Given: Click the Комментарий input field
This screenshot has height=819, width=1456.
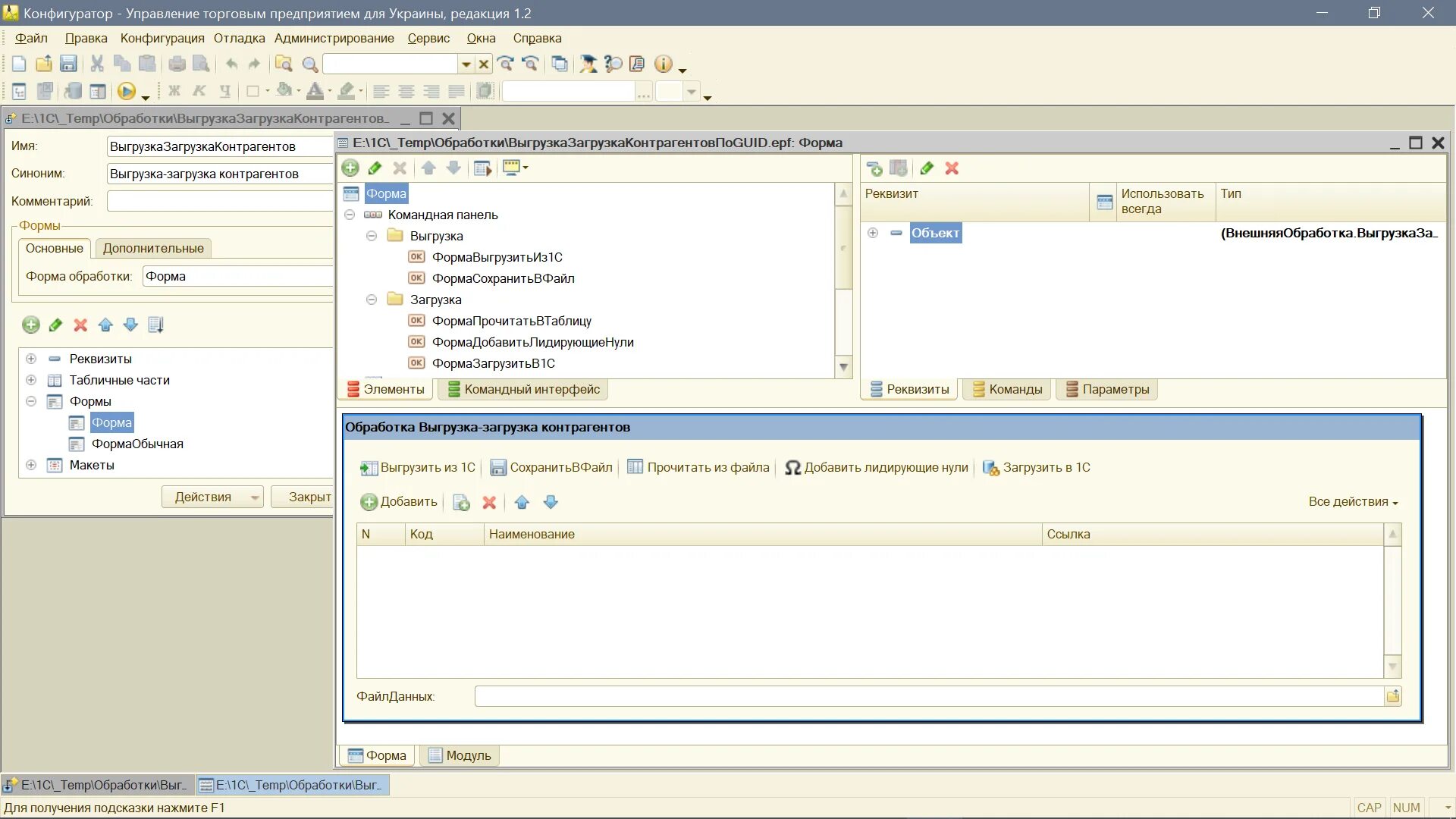Looking at the screenshot, I should pyautogui.click(x=220, y=201).
